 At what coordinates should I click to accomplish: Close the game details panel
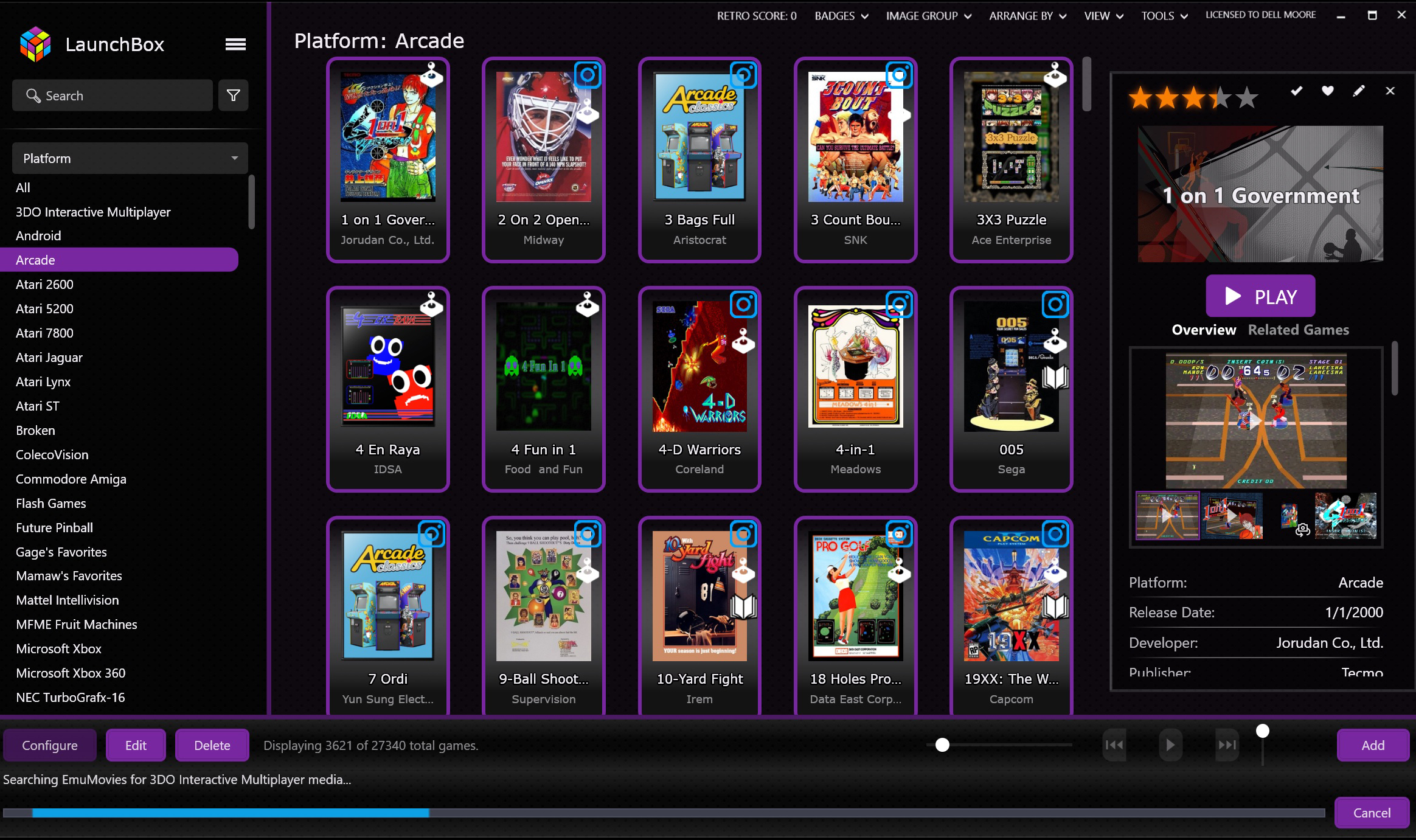1390,91
